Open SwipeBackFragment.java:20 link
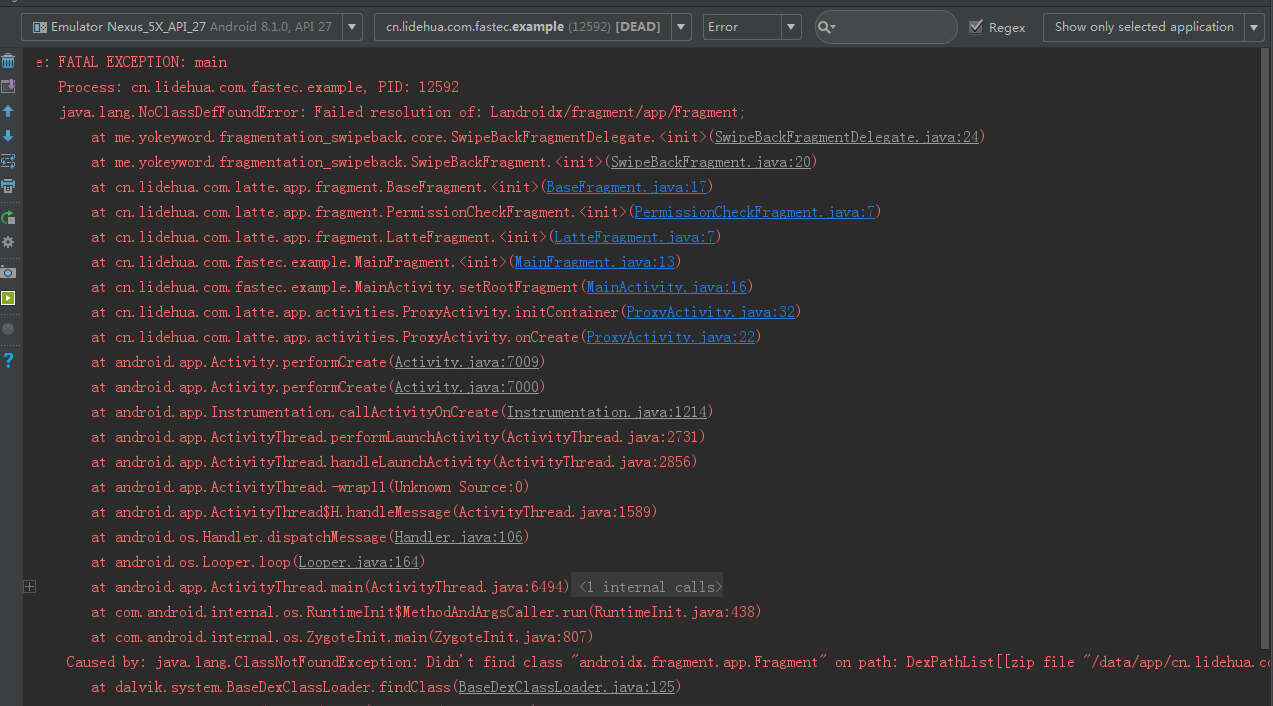 point(711,162)
